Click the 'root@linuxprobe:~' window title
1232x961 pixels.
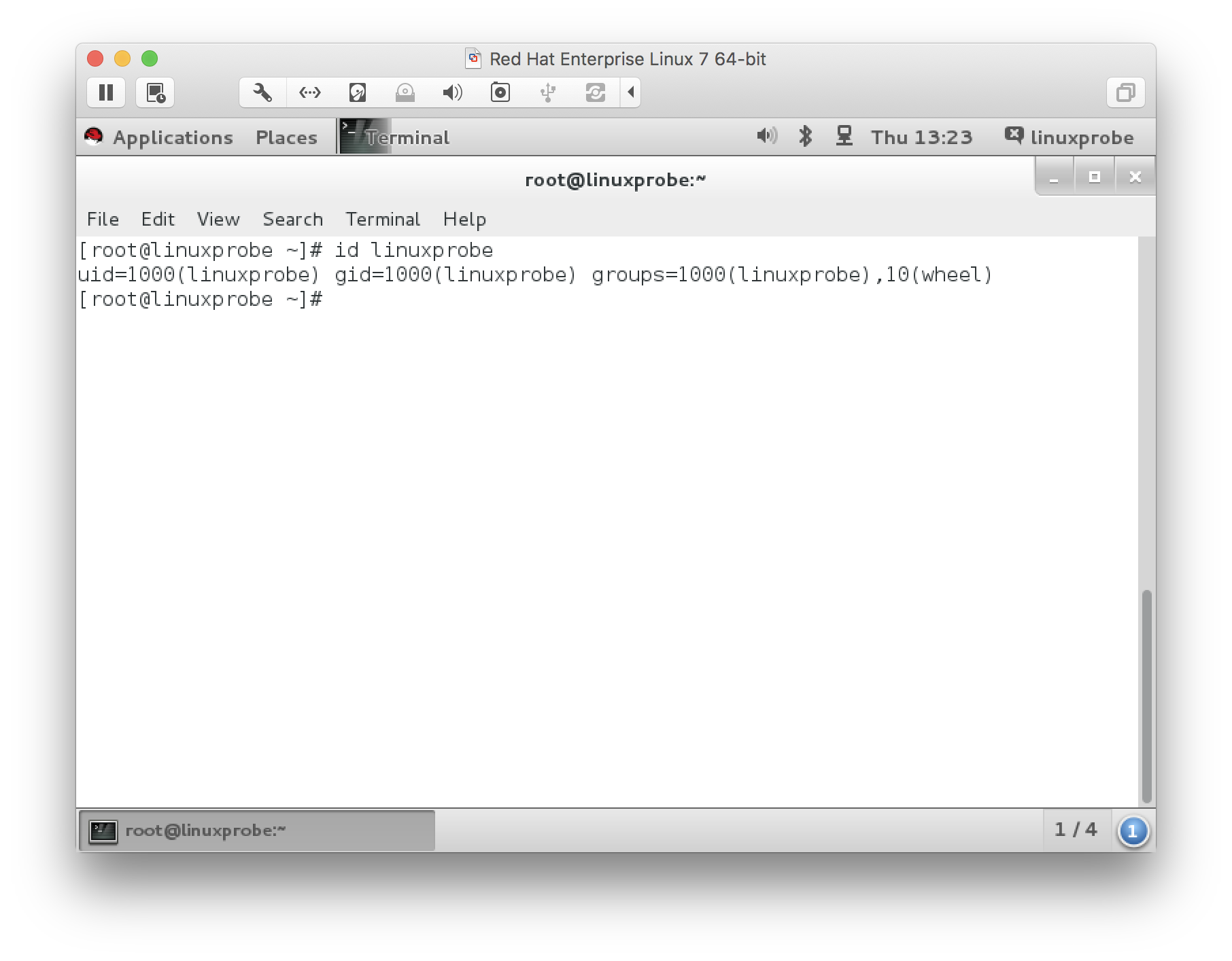coord(615,180)
